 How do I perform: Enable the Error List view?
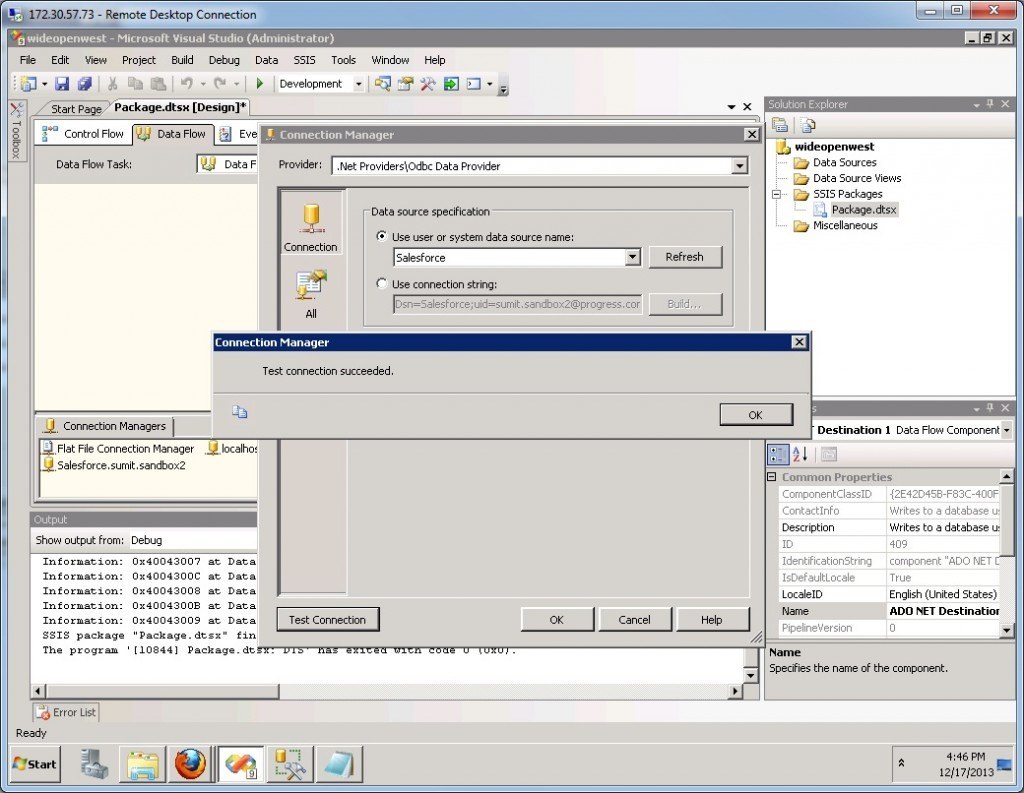click(x=65, y=712)
